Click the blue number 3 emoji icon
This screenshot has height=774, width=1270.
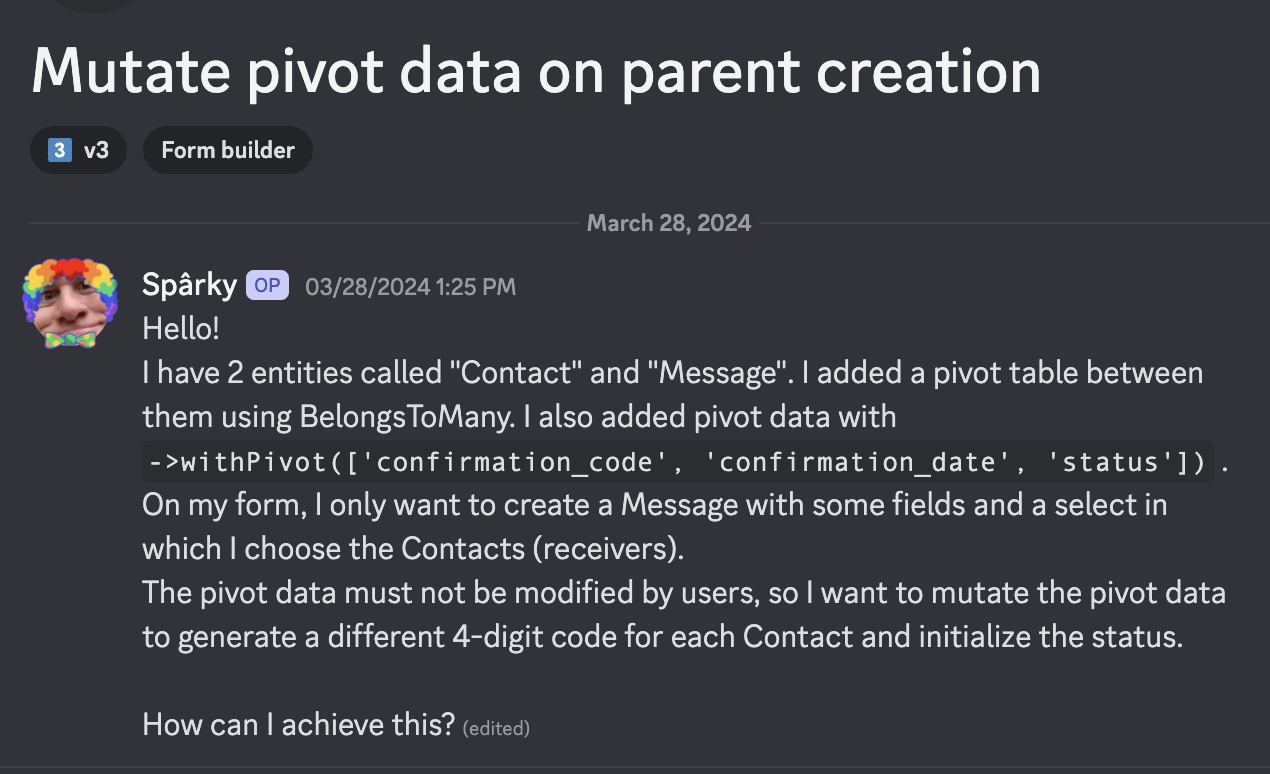60,151
